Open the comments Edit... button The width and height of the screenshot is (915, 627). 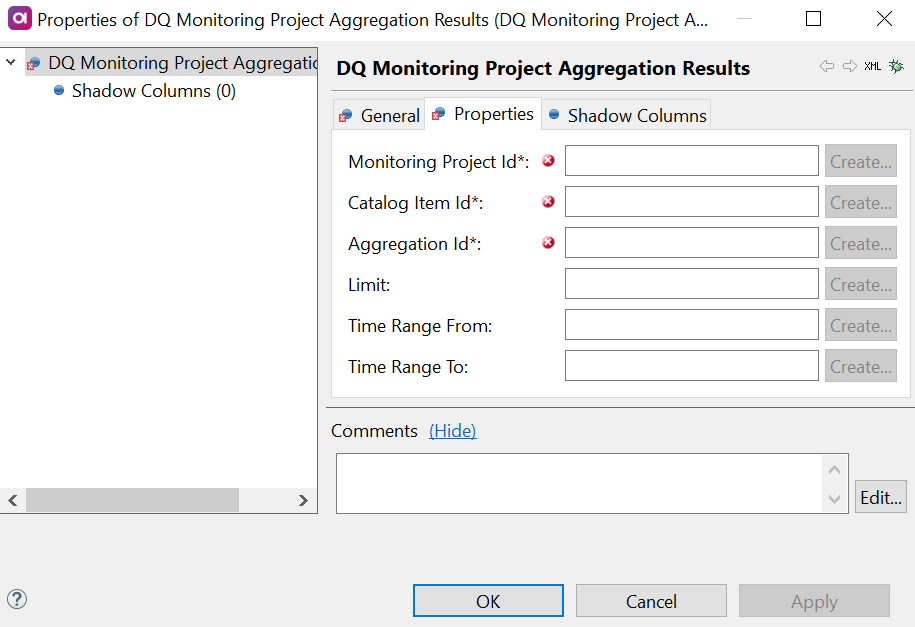click(880, 497)
